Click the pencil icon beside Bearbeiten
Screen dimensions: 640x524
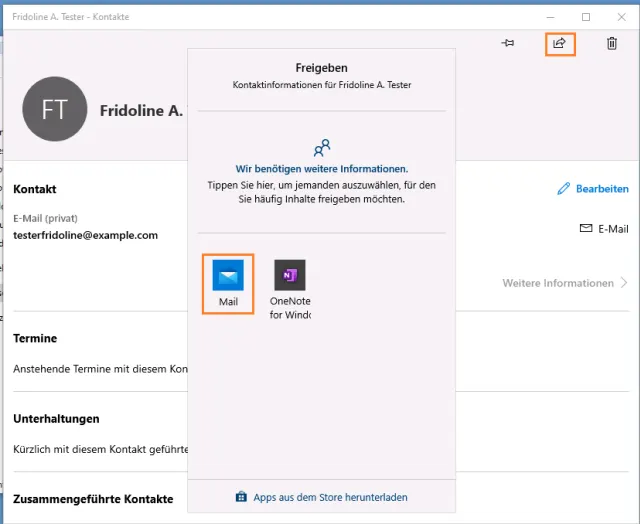563,188
